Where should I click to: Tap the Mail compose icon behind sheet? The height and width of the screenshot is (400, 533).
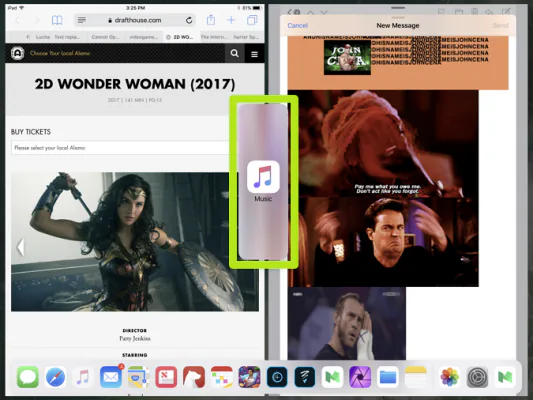pos(506,12)
